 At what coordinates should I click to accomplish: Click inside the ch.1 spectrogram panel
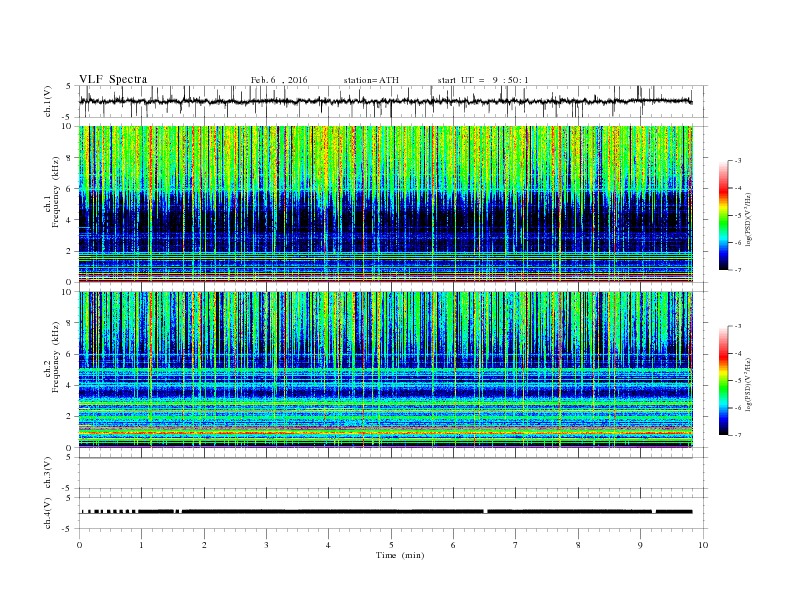[385, 204]
